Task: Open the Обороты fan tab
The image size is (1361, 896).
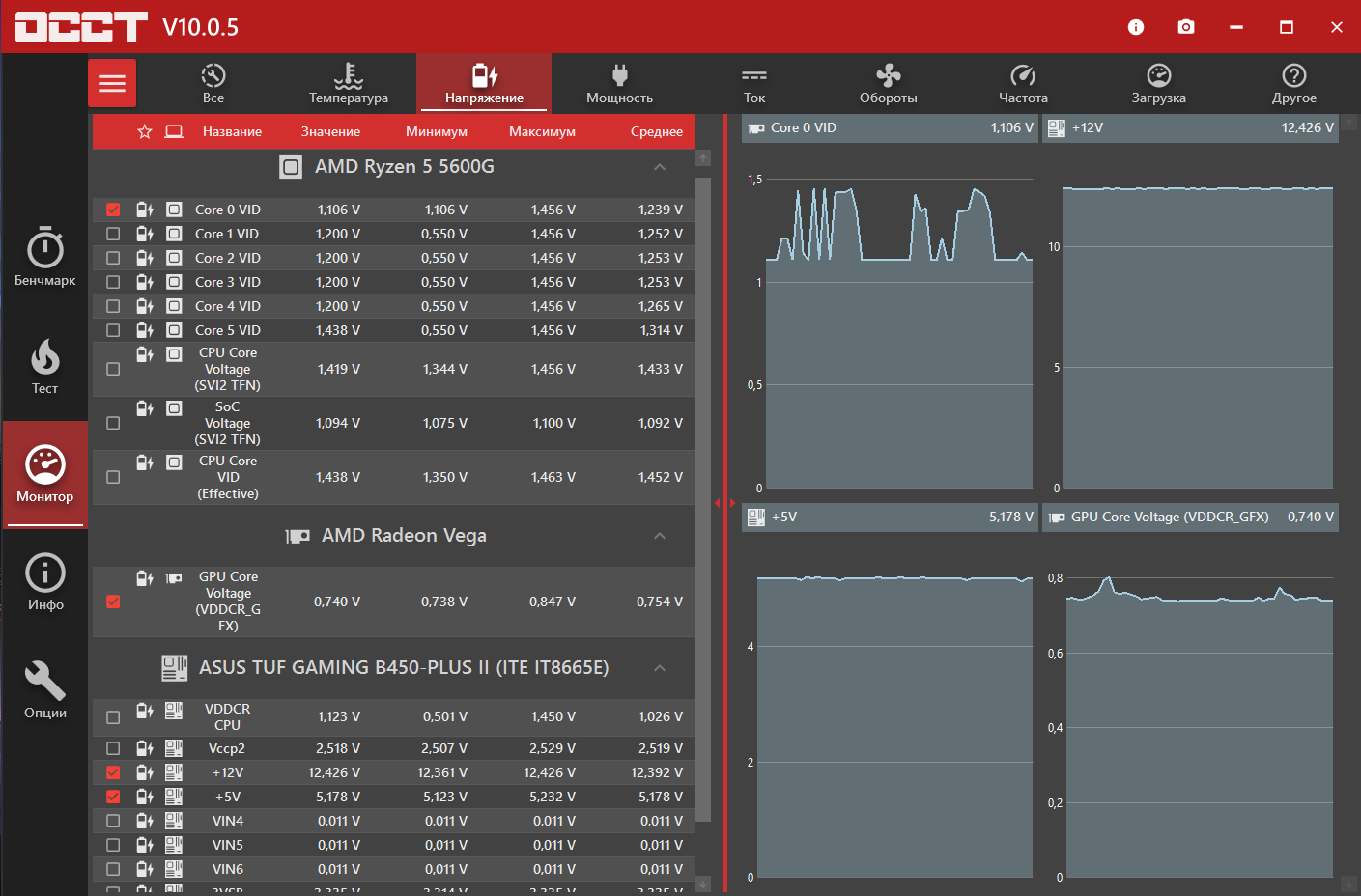Action: pos(889,83)
